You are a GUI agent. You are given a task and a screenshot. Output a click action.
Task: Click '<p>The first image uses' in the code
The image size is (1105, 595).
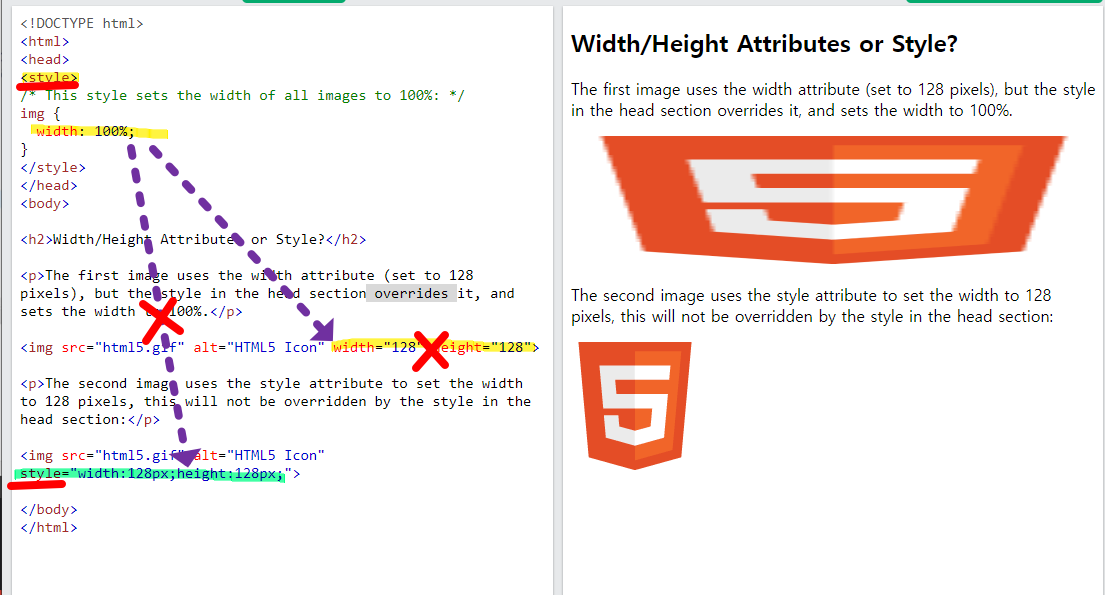coord(115,276)
